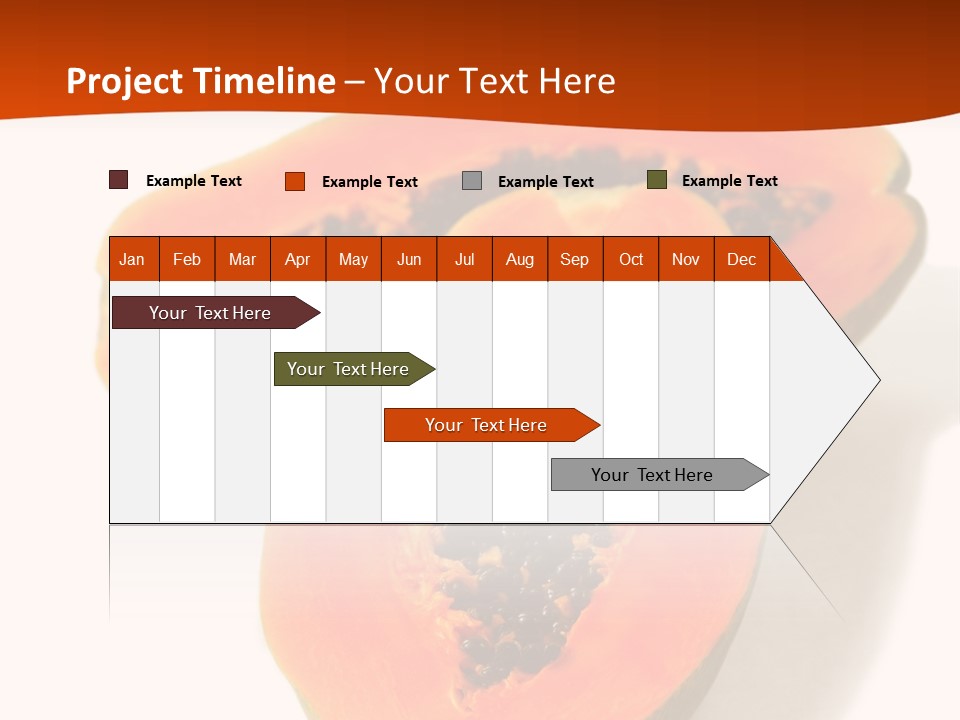This screenshot has width=960, height=720.
Task: Select the Jan month header cell
Action: tap(132, 260)
